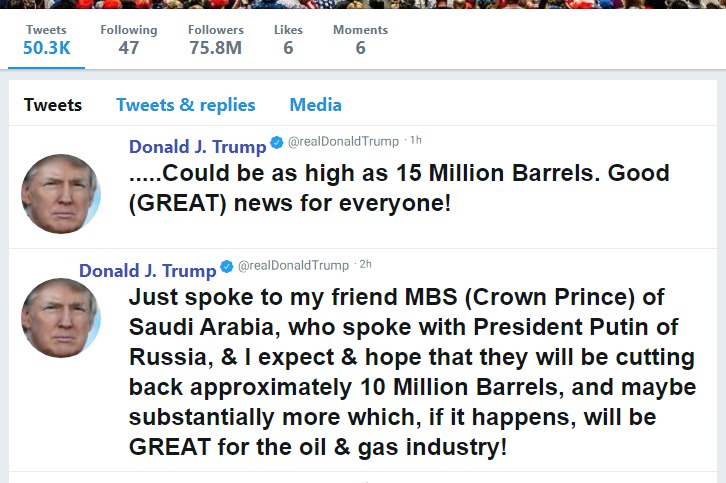The image size is (726, 483).
Task: Switch to the Tweets & replies tab
Action: pos(185,105)
